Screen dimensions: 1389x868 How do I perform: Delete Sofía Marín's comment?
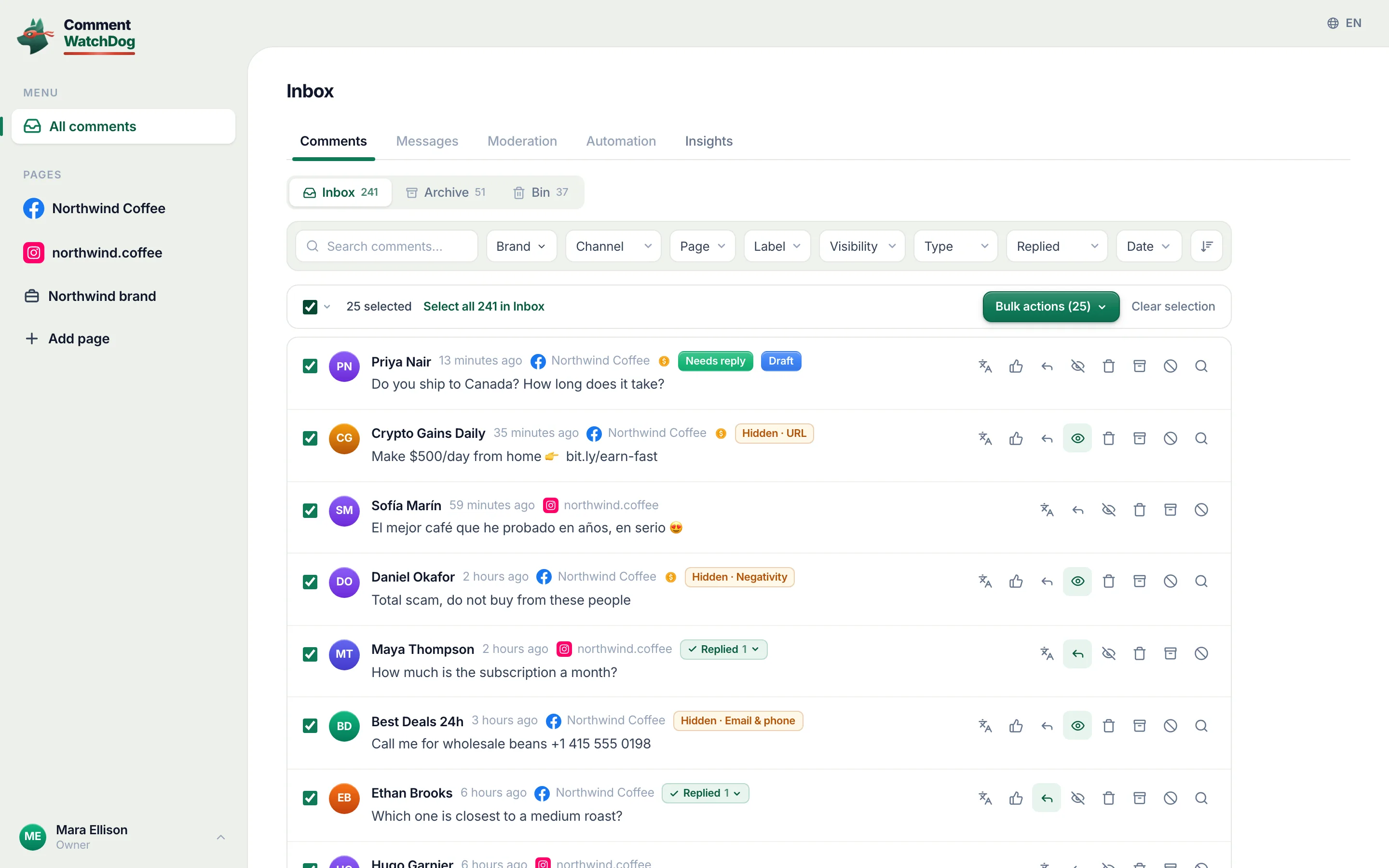[1139, 510]
